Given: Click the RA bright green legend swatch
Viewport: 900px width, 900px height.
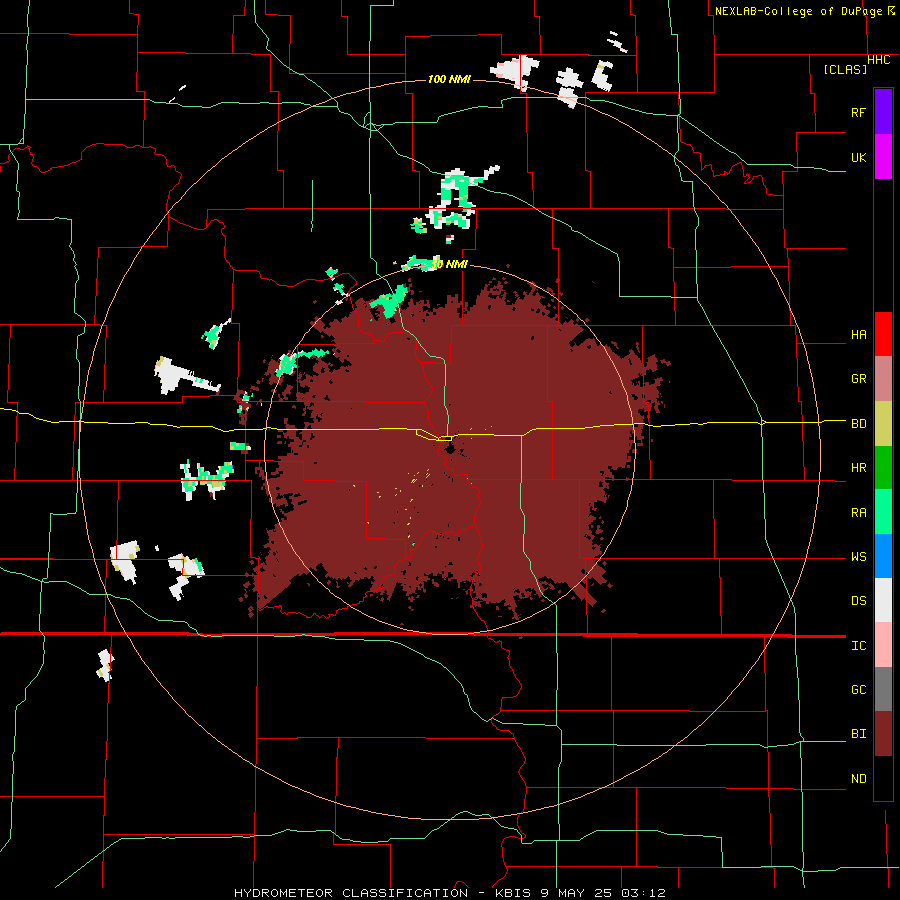Looking at the screenshot, I should pyautogui.click(x=883, y=512).
